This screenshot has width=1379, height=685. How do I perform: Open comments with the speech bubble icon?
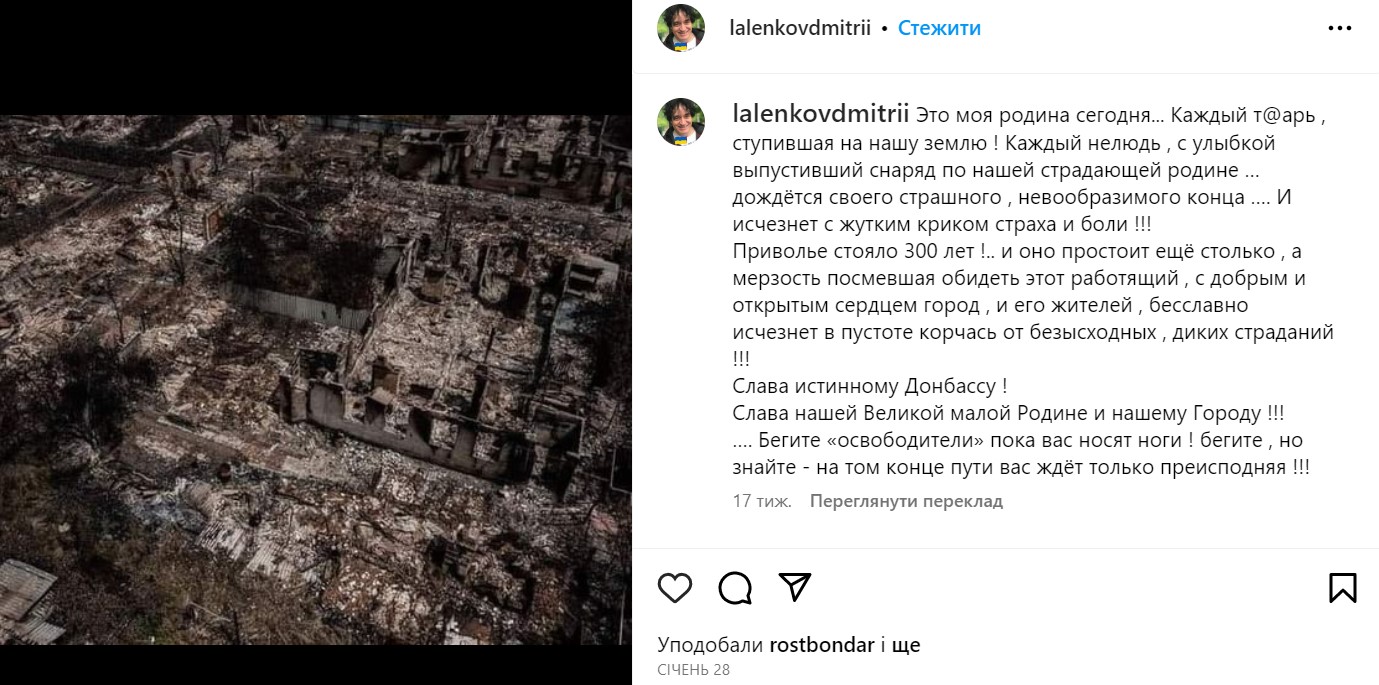(x=735, y=587)
